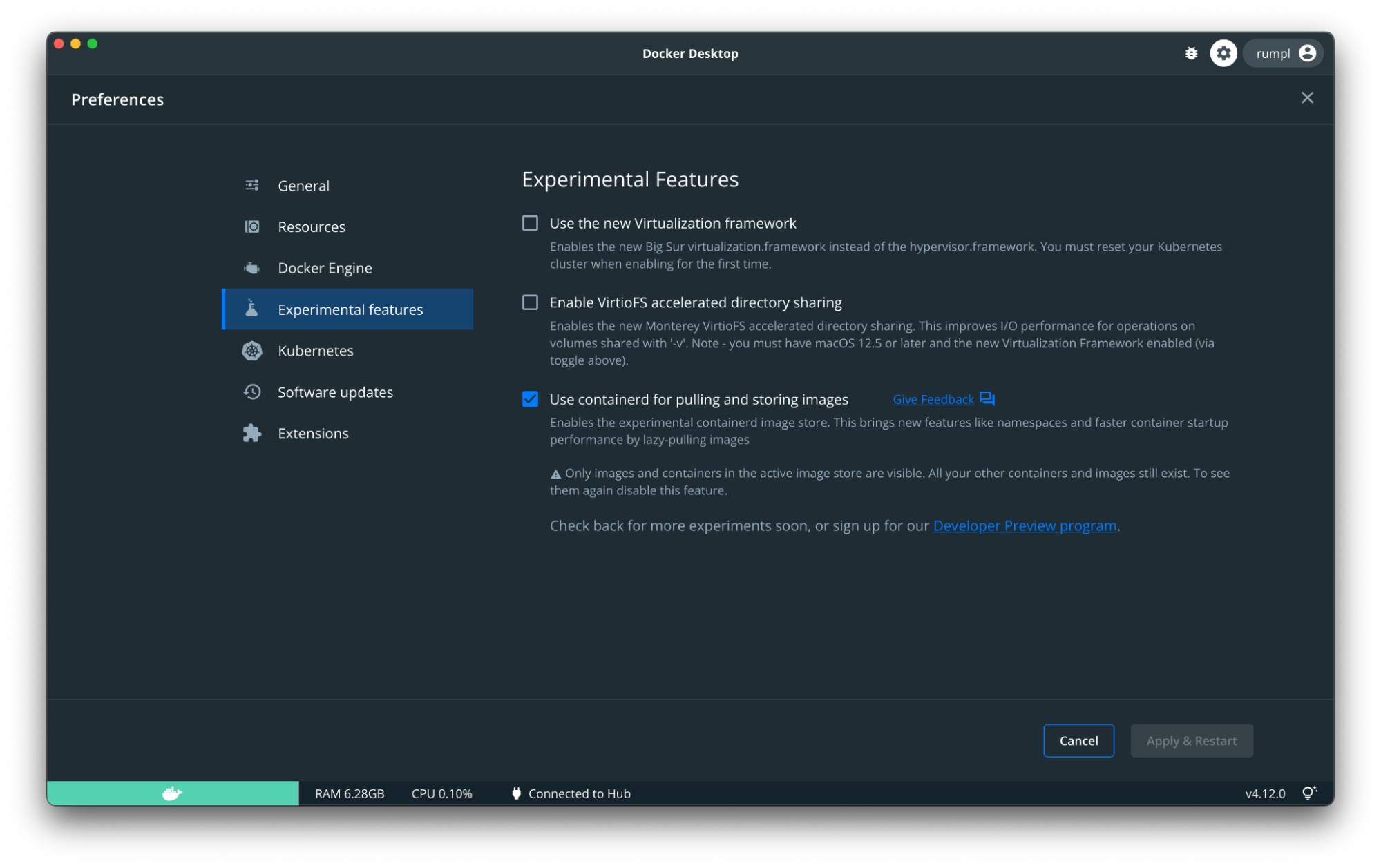Click the Docker whale icon in status bar
This screenshot has height=868, width=1381.
click(x=171, y=793)
